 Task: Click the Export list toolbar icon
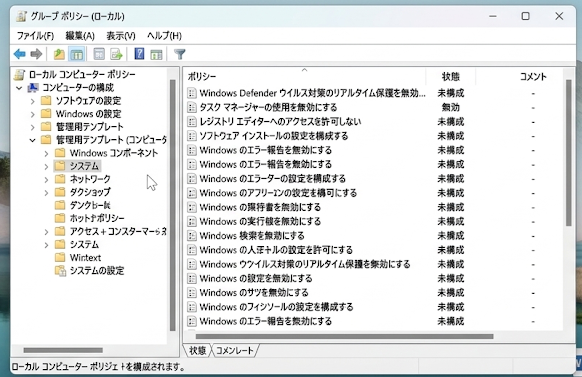click(116, 54)
